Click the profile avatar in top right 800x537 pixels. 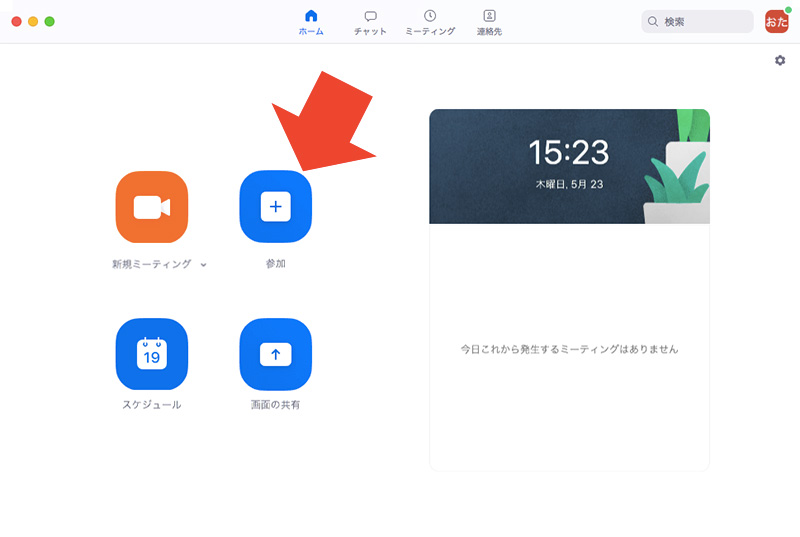pyautogui.click(x=776, y=21)
